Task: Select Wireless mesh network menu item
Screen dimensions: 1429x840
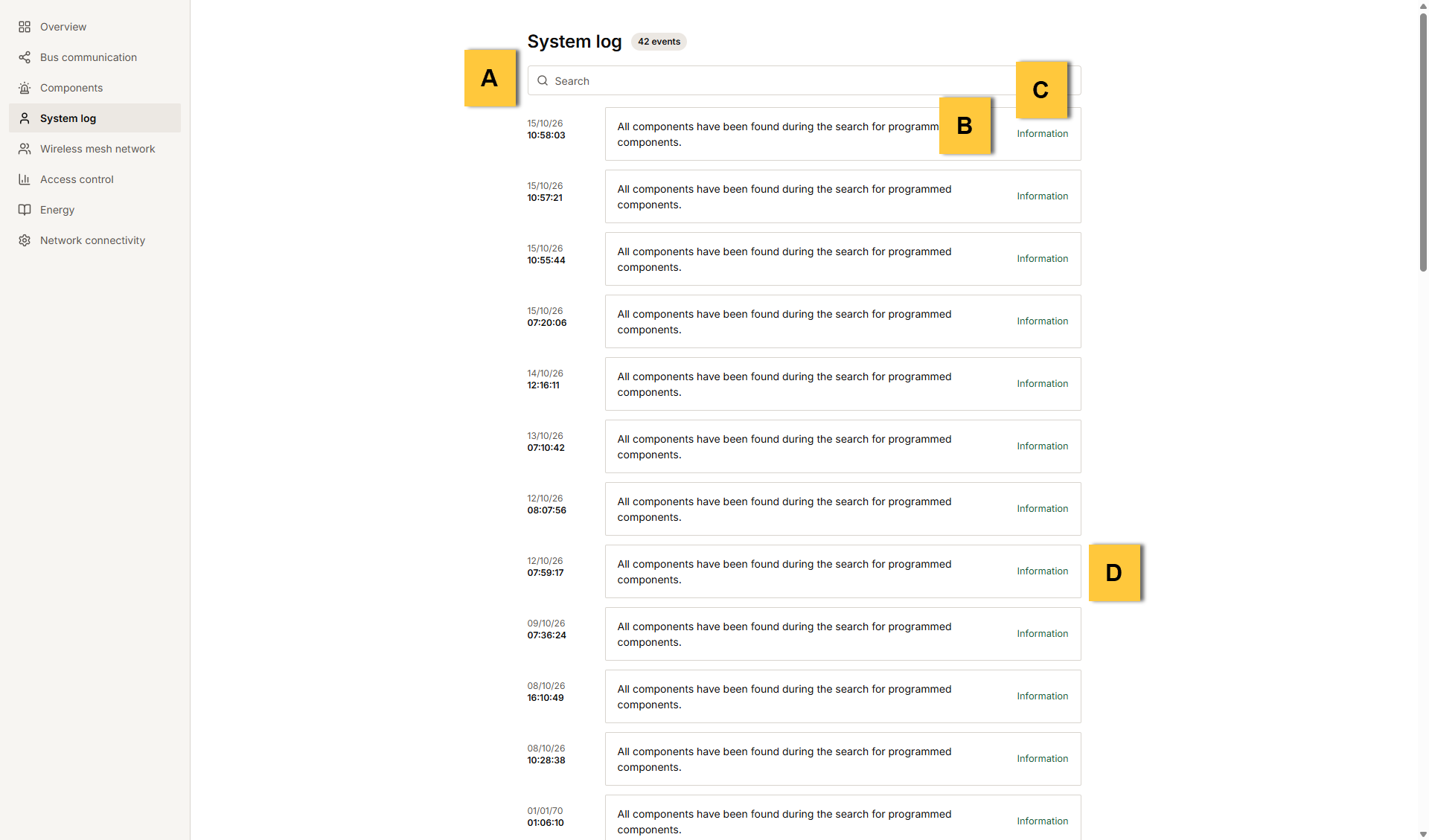Action: 95,149
